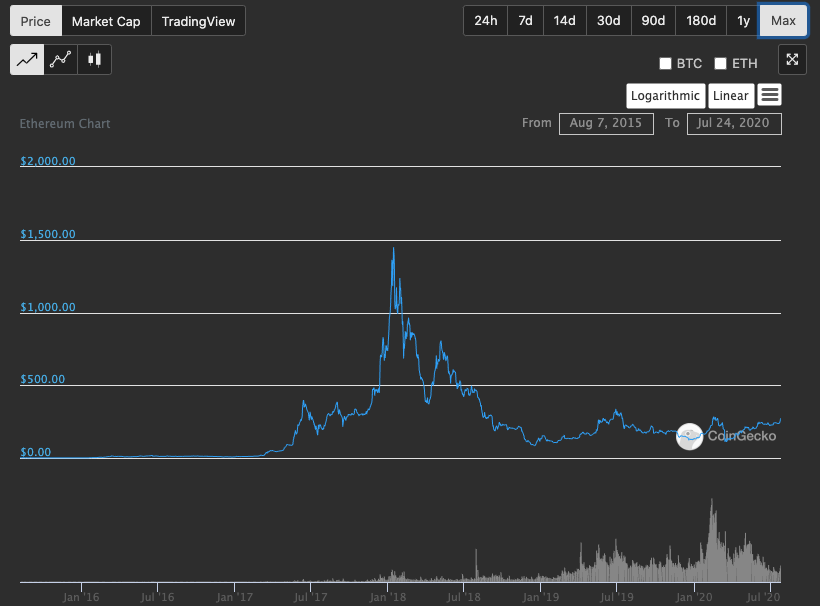The image size is (820, 606).
Task: Open the chart hamburger menu
Action: (x=770, y=95)
